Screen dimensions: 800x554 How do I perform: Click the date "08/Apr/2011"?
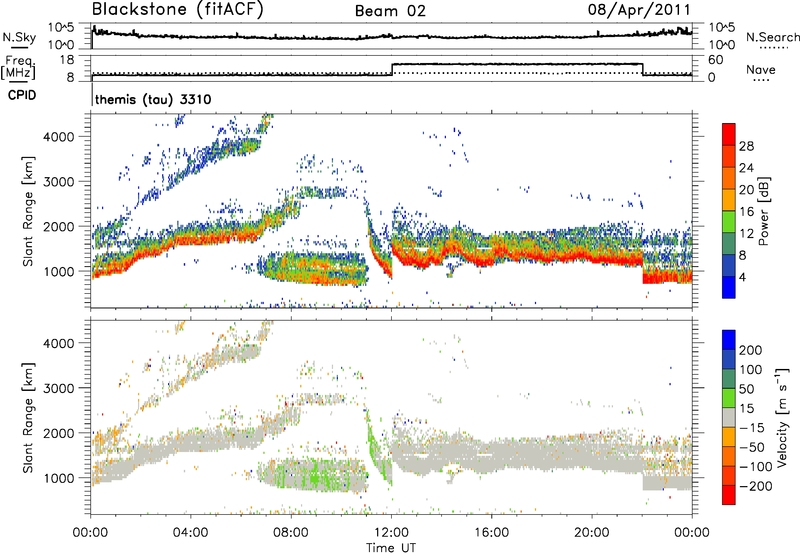pyautogui.click(x=639, y=10)
